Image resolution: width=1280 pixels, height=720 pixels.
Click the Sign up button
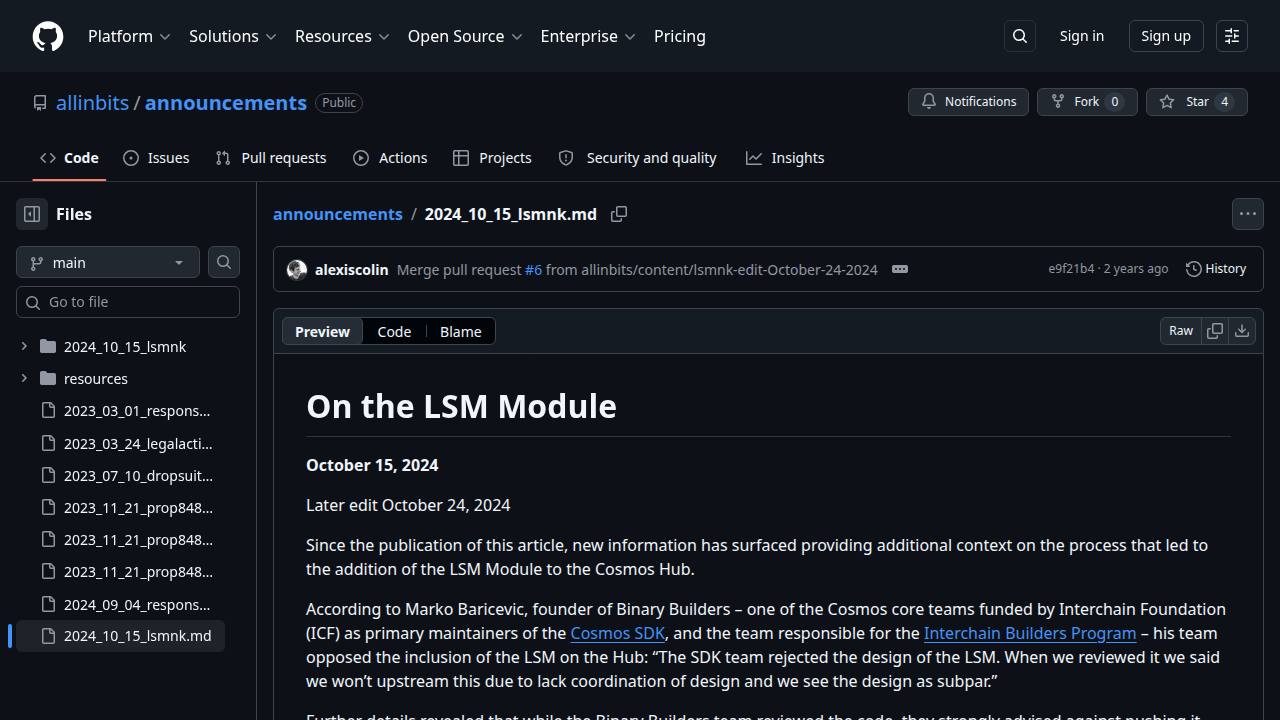(x=1166, y=36)
